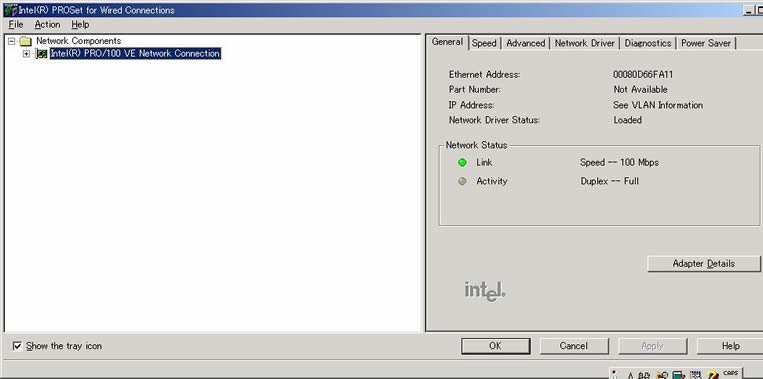The width and height of the screenshot is (763, 379).
Task: Click the See VLAN Information text
Action: (658, 105)
